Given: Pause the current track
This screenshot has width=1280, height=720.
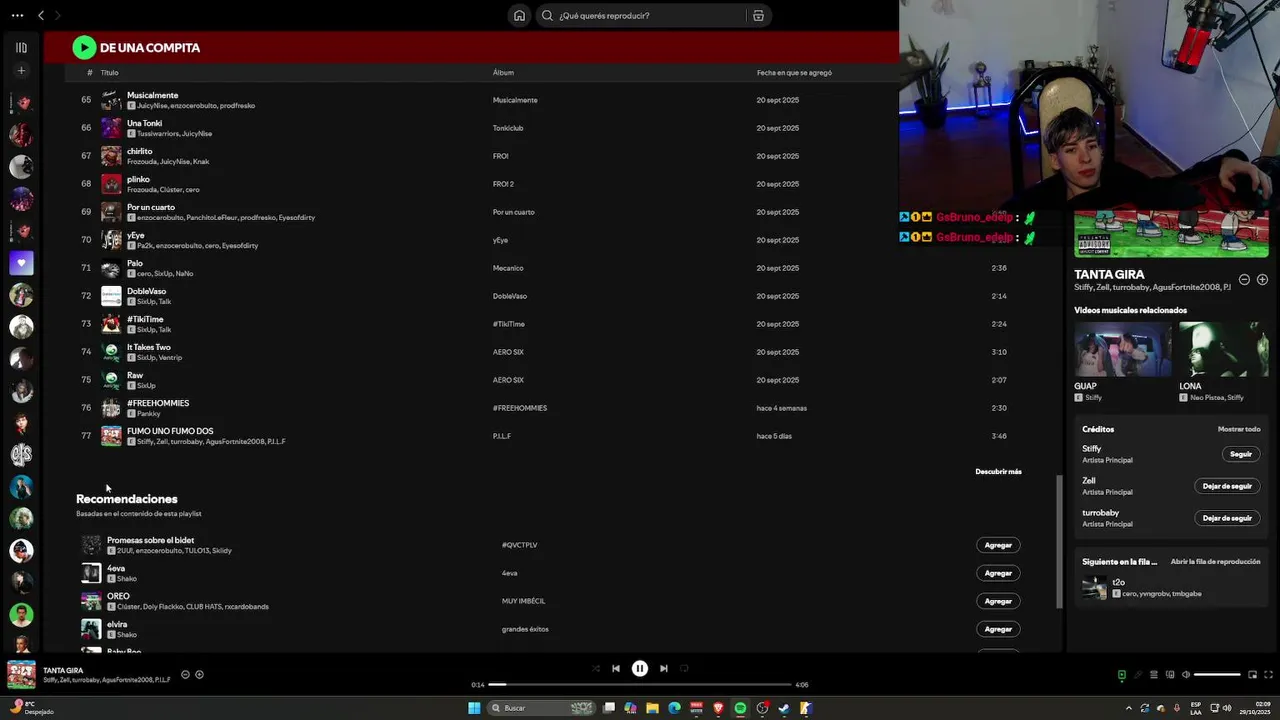Looking at the screenshot, I should tap(640, 668).
